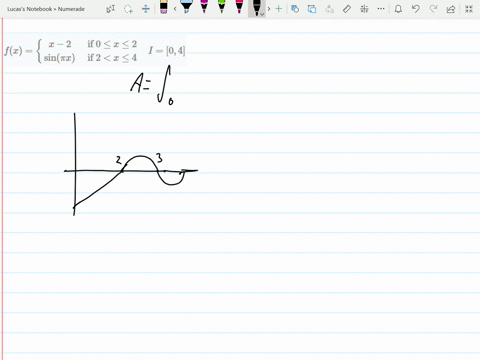Select the light blue highlighter
Screen dimensions: 480x360
[x=186, y=7]
